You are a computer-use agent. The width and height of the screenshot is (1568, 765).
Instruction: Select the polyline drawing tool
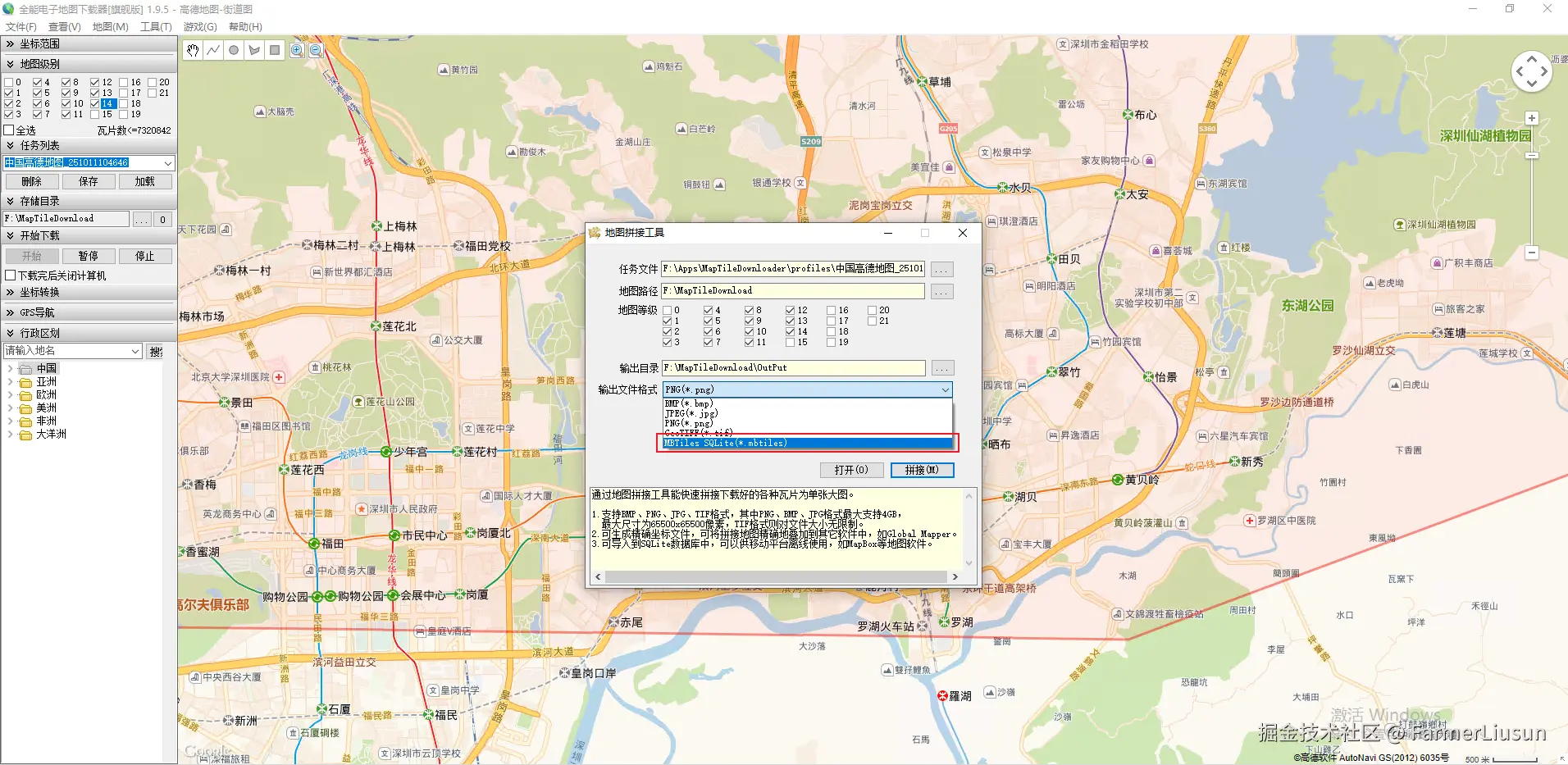pos(213,50)
